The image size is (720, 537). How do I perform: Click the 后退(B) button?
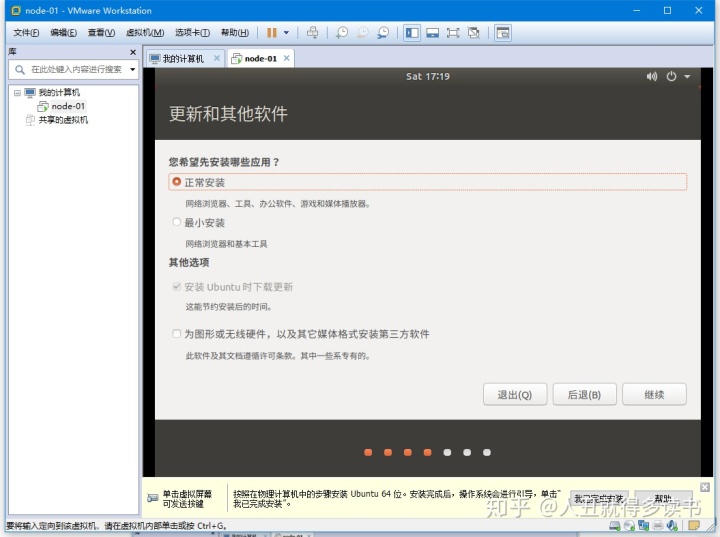(x=584, y=395)
